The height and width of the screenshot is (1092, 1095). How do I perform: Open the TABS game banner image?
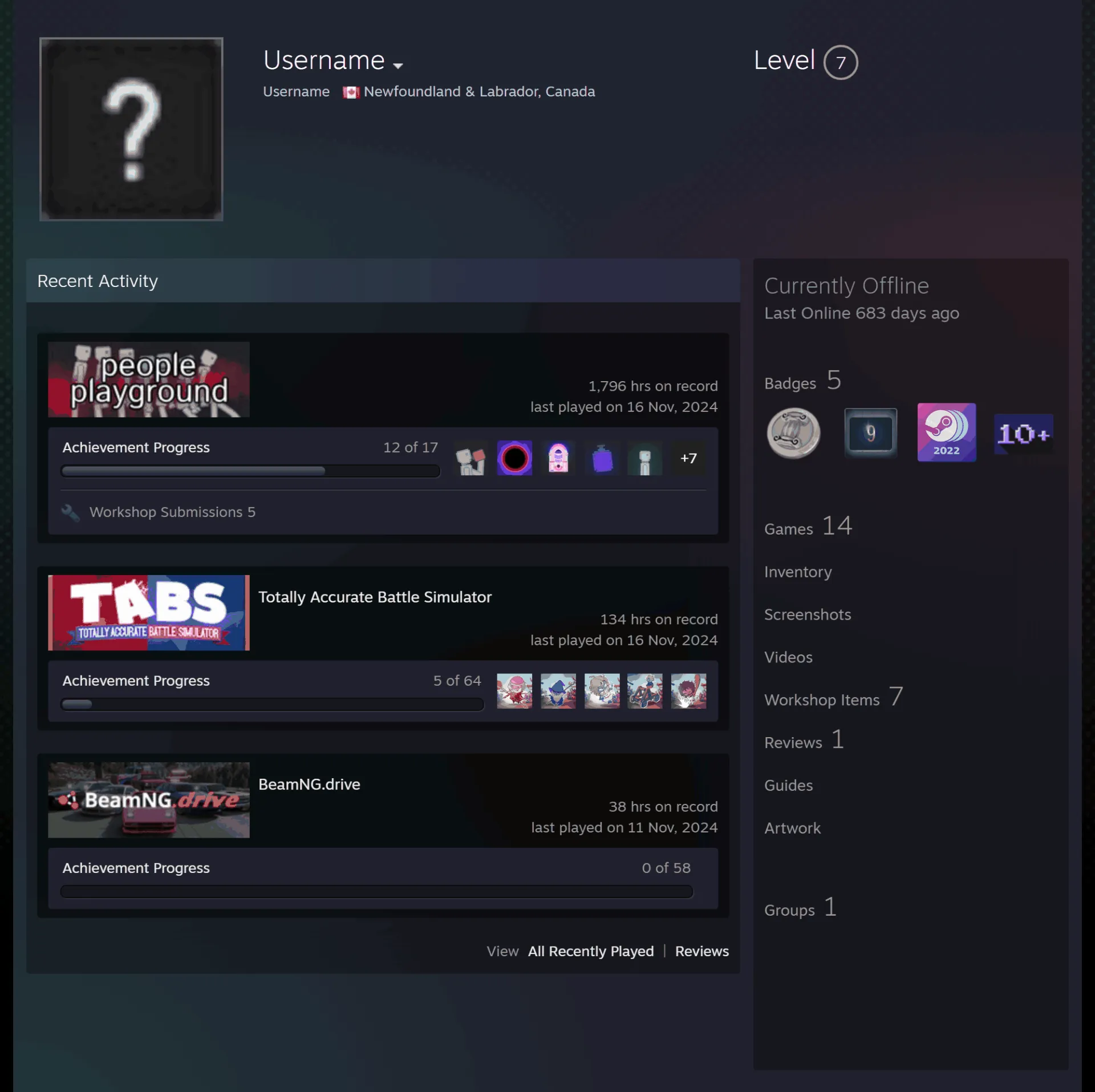149,613
